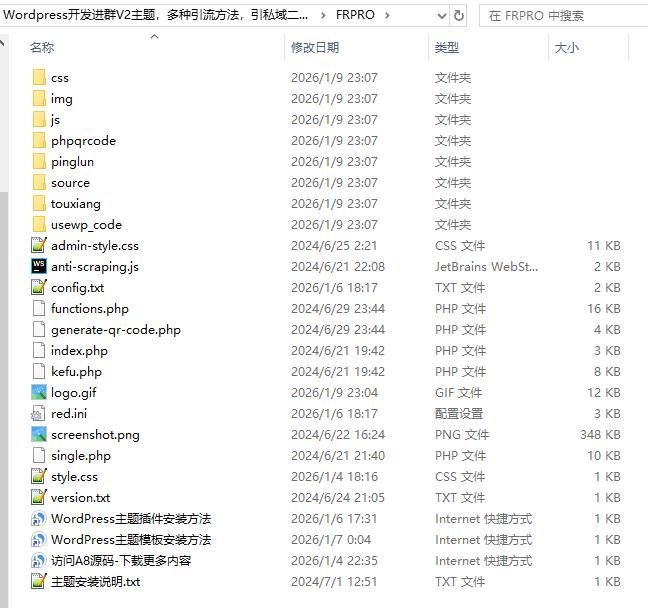Select the file name 主题安装说明.txt
The image size is (648, 608).
[95, 582]
